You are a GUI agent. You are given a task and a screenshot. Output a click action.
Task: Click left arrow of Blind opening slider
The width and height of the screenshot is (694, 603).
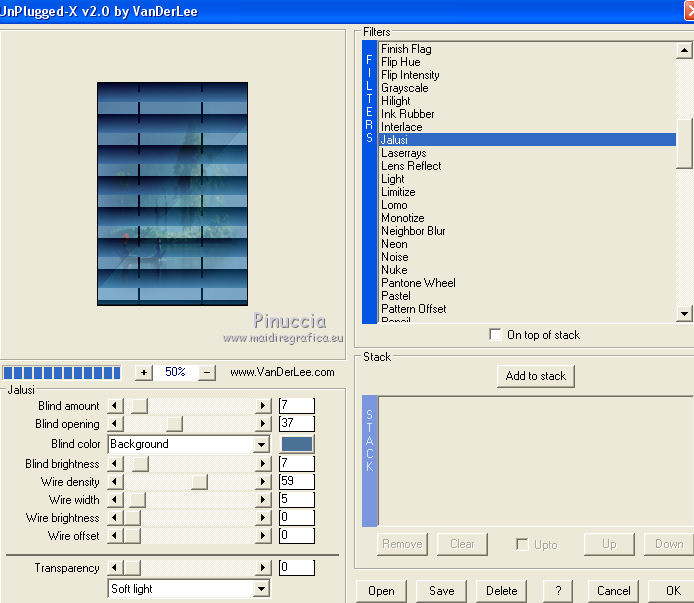(x=115, y=424)
